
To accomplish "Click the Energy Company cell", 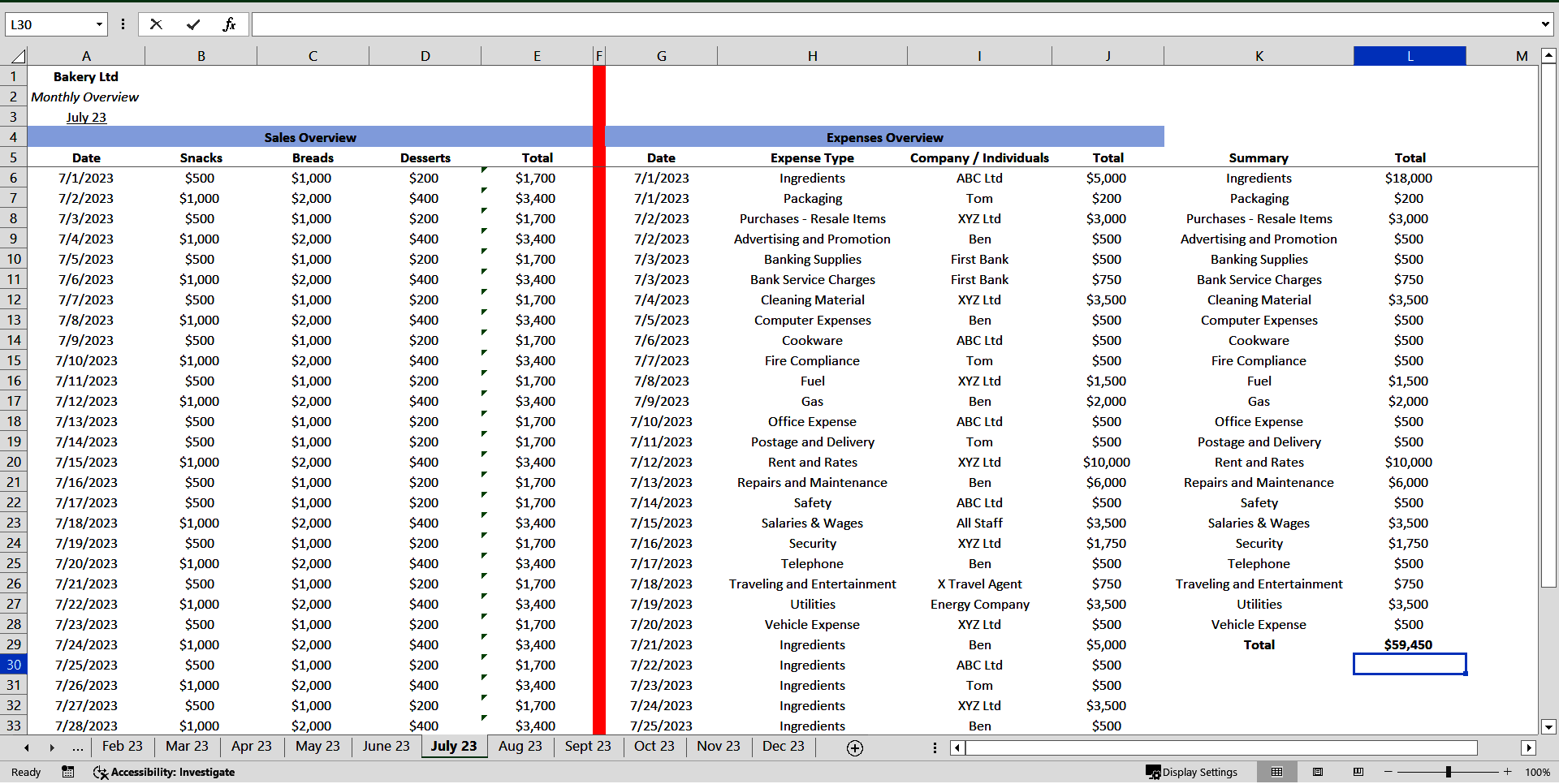I will pyautogui.click(x=979, y=604).
